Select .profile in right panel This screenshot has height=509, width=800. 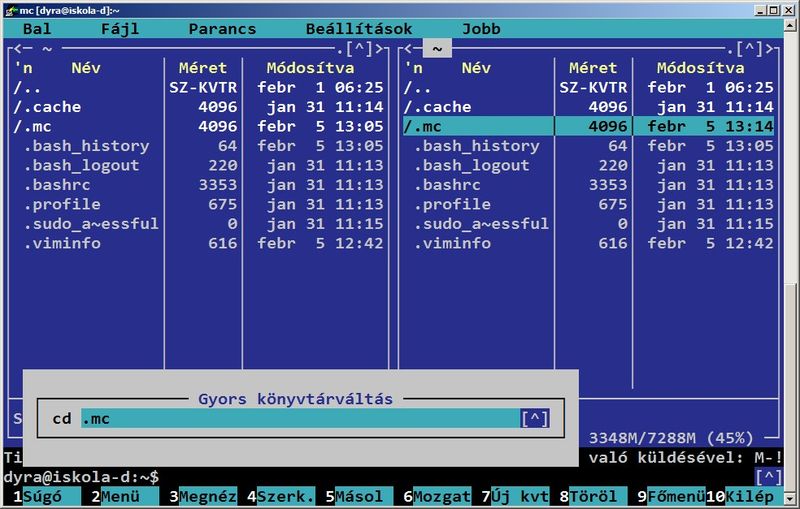(589, 204)
